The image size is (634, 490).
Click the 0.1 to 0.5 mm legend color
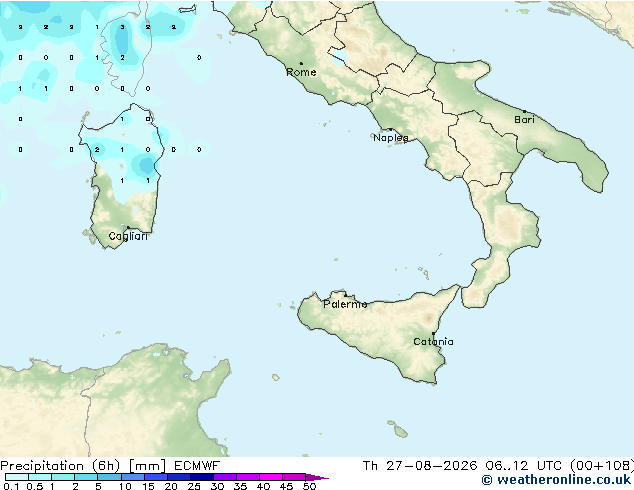(x=17, y=477)
